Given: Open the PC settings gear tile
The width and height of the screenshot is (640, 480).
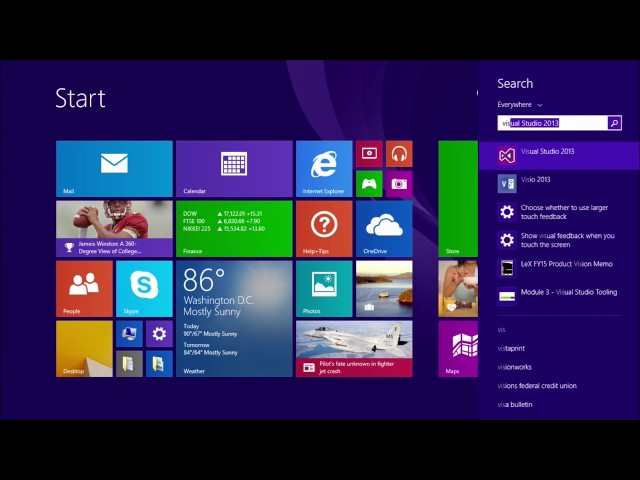Looking at the screenshot, I should 159,333.
